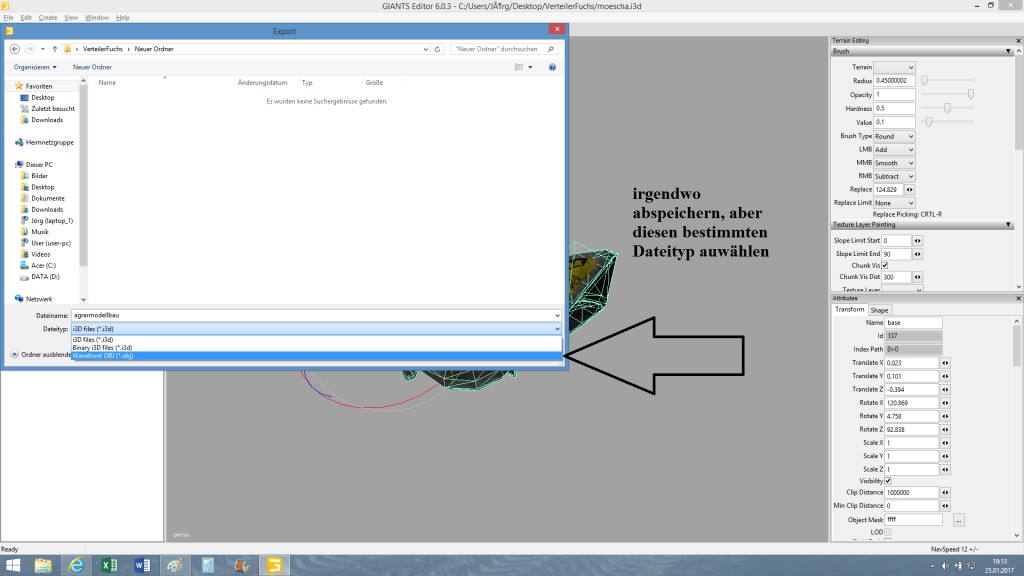The height and width of the screenshot is (576, 1024).
Task: Select Dieser PC in sidebar
Action: point(39,165)
